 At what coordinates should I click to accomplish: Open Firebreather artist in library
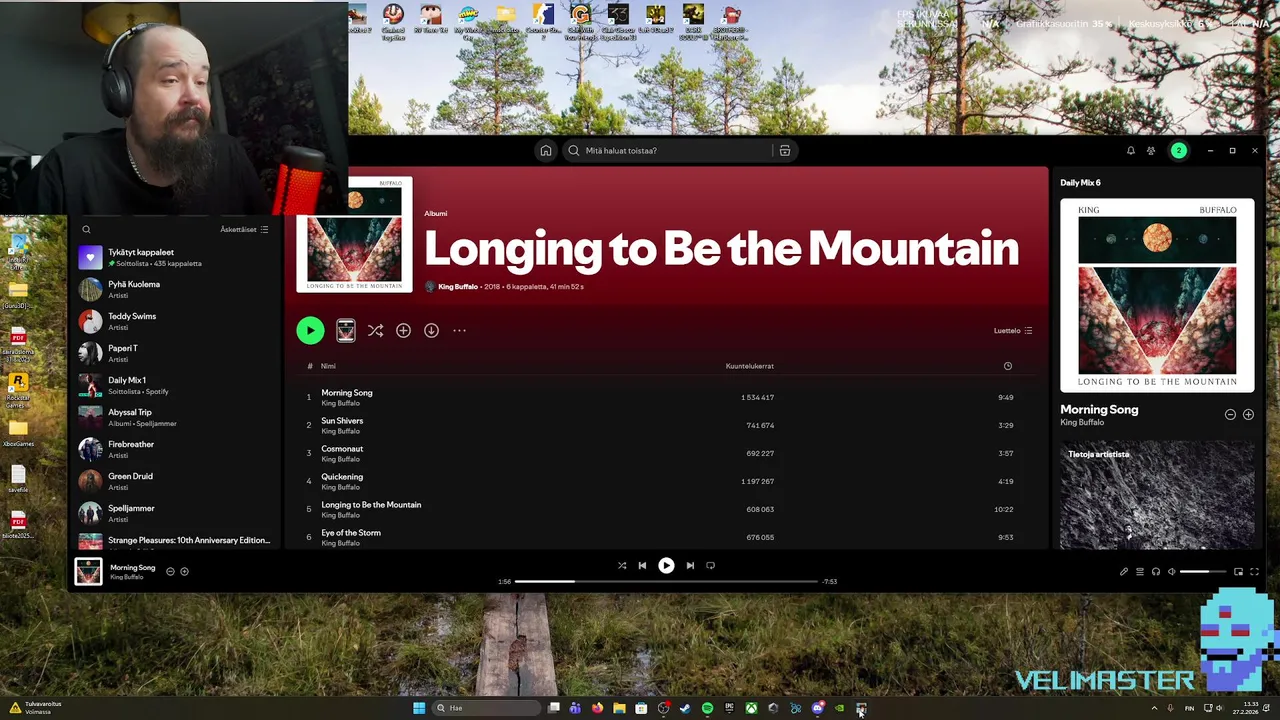[x=175, y=449]
